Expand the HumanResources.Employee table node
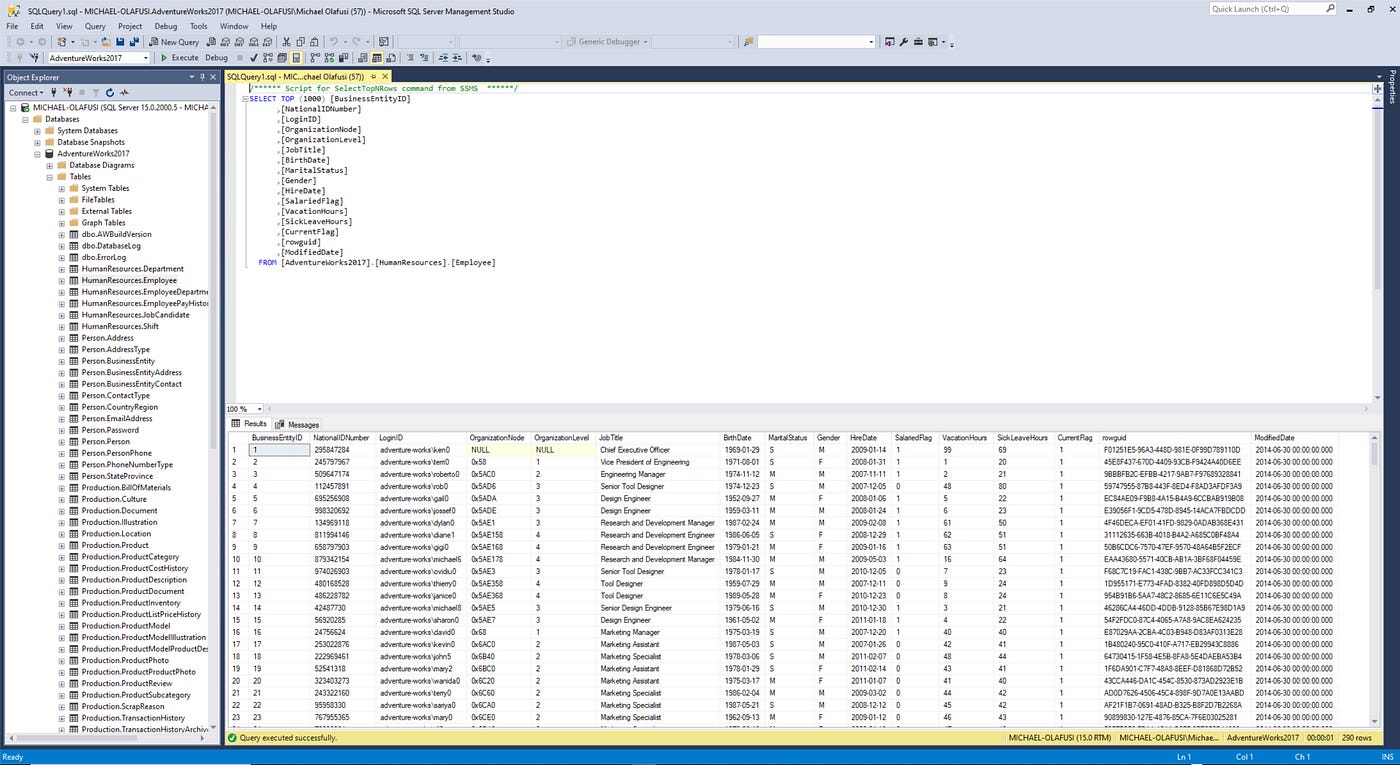This screenshot has height=765, width=1400. click(61, 281)
